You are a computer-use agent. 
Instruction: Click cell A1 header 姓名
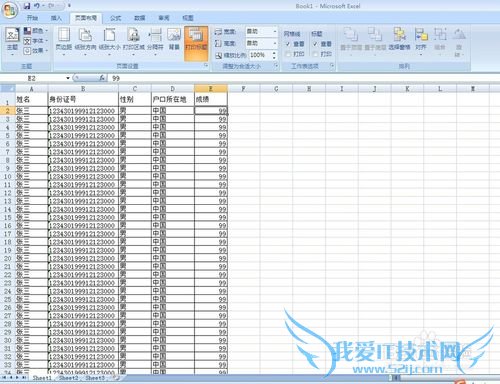[x=32, y=99]
